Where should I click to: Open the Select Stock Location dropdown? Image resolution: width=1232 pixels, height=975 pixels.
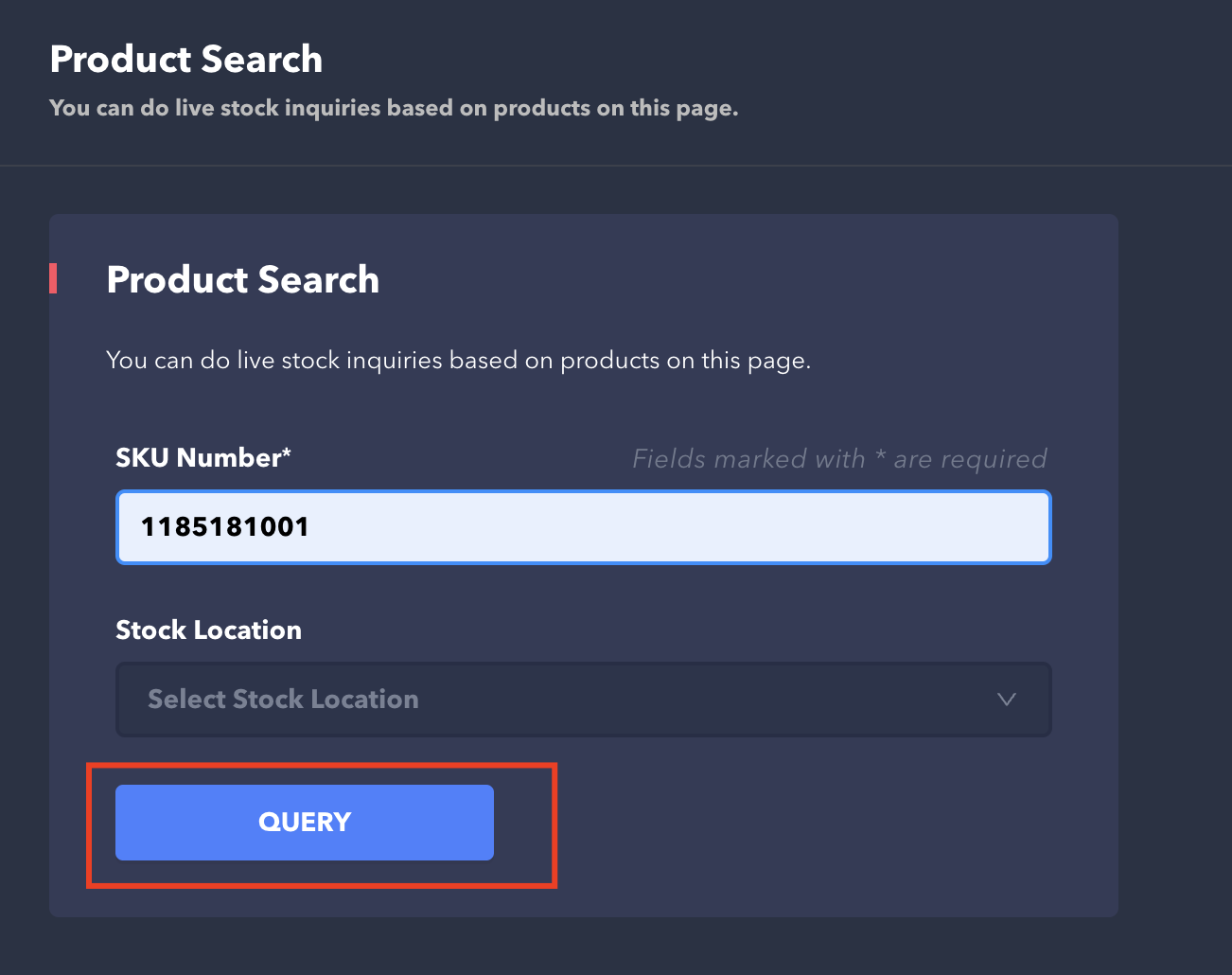pyautogui.click(x=583, y=700)
